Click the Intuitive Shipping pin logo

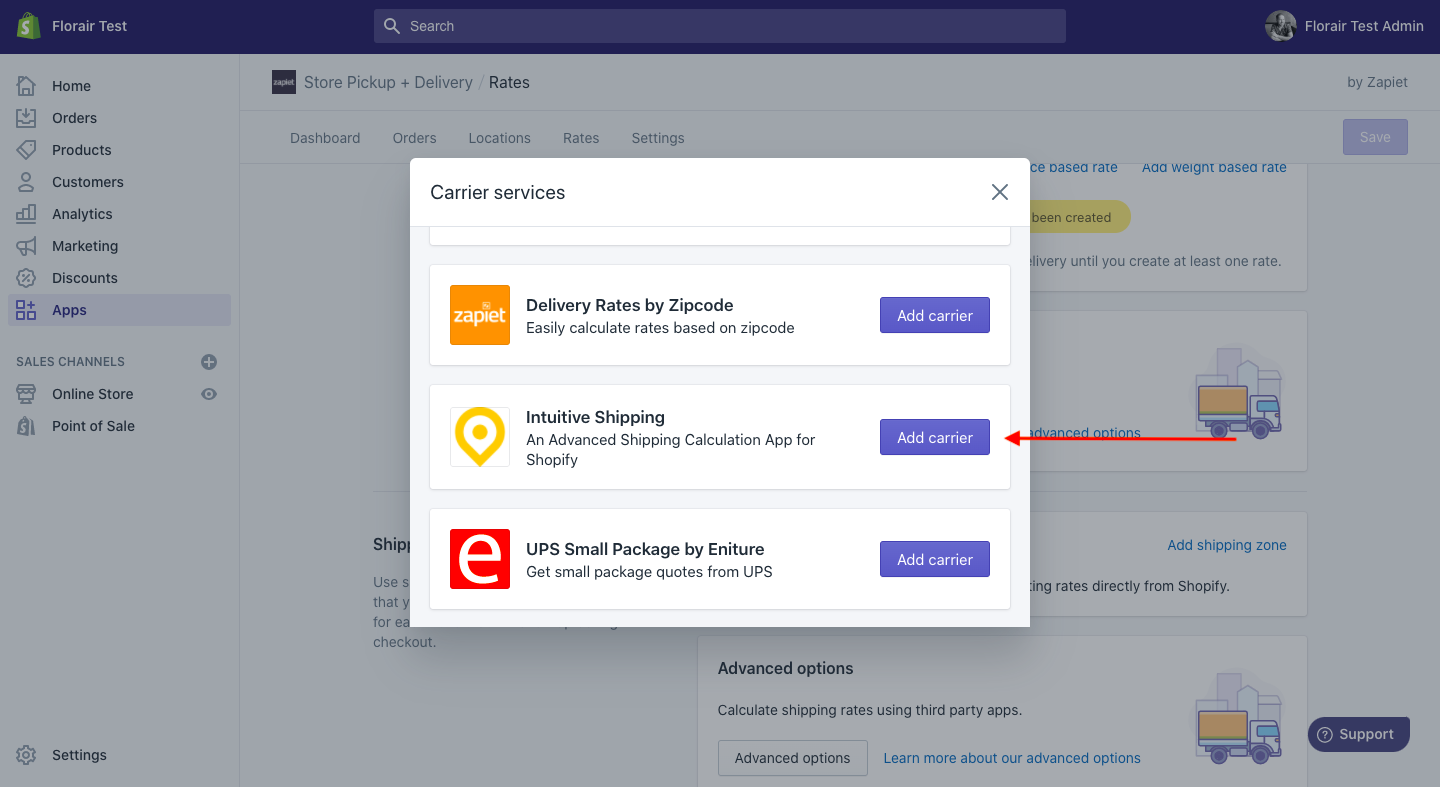(480, 437)
